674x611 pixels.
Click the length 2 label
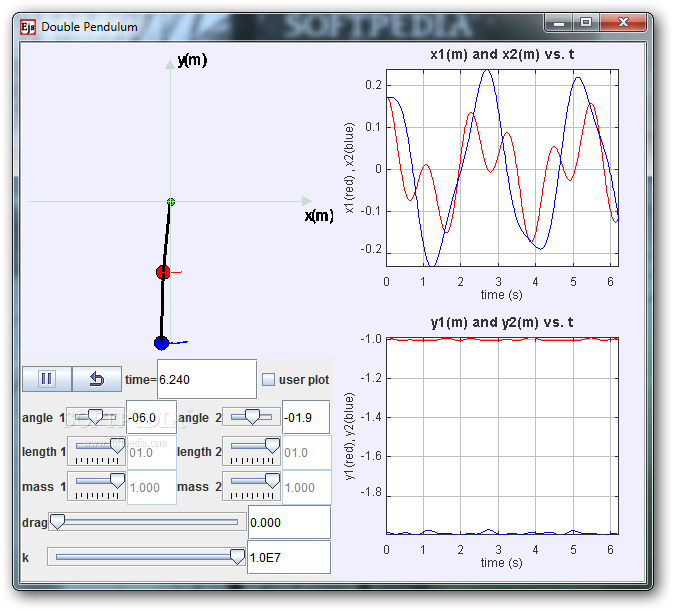tap(199, 452)
